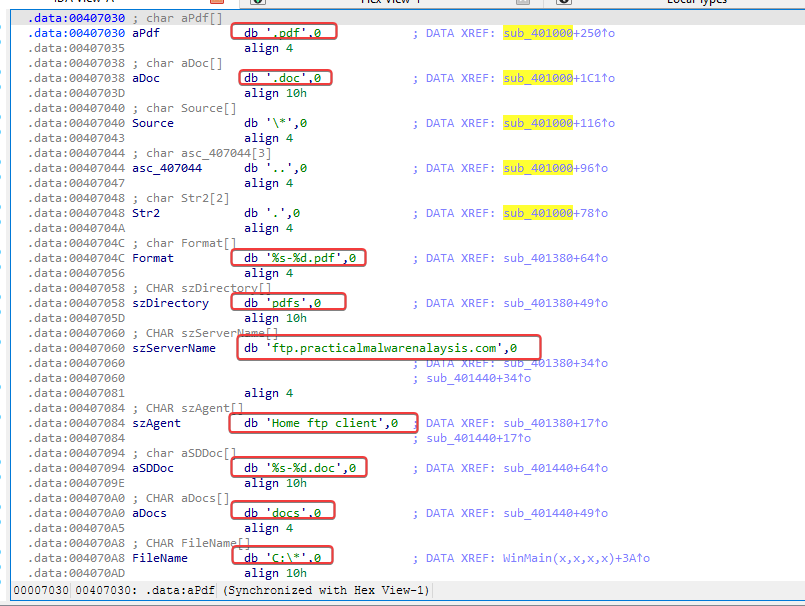Select the db '.doc',0 string definition
805x606 pixels.
283,78
